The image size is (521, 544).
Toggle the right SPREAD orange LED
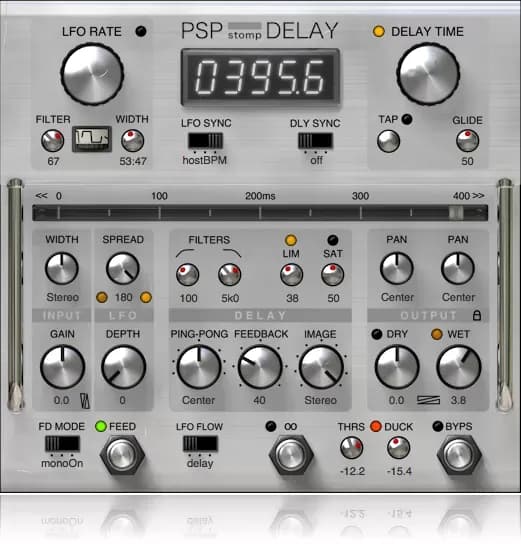(x=146, y=297)
